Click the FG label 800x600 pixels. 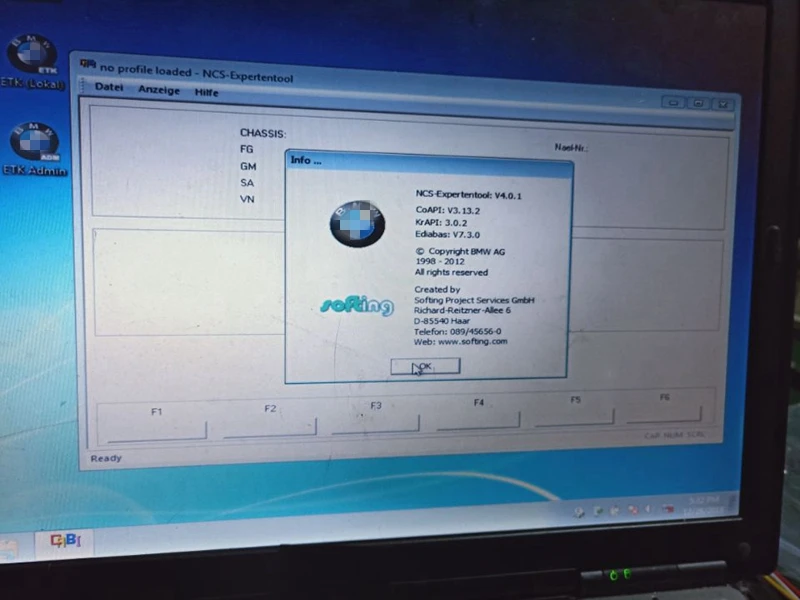pos(246,149)
